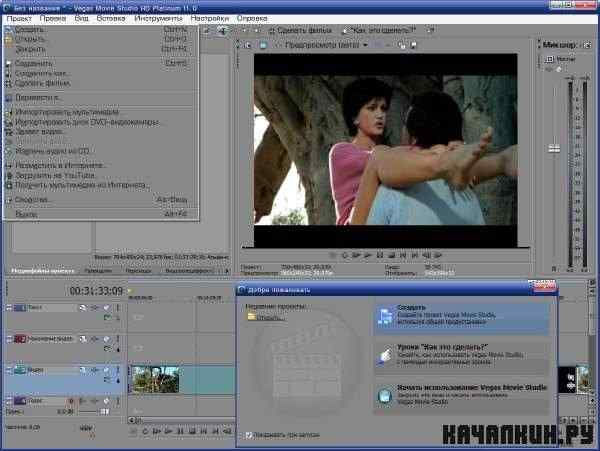The height and width of the screenshot is (451, 600).
Task: Select Загрузить на YouTube menu entry
Action: (101, 176)
